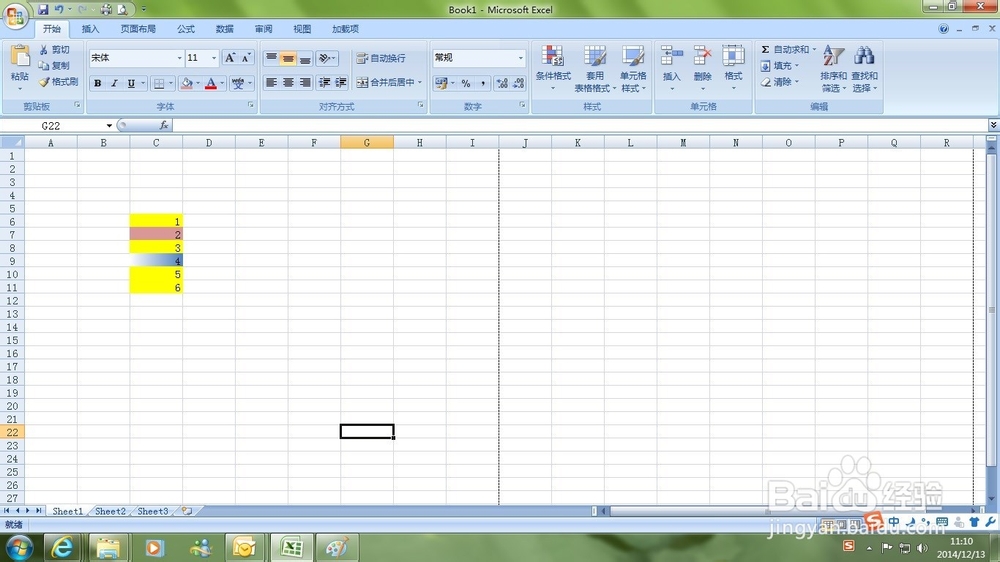Apply red font color A
Viewport: 1000px width, 562px height.
[x=210, y=84]
